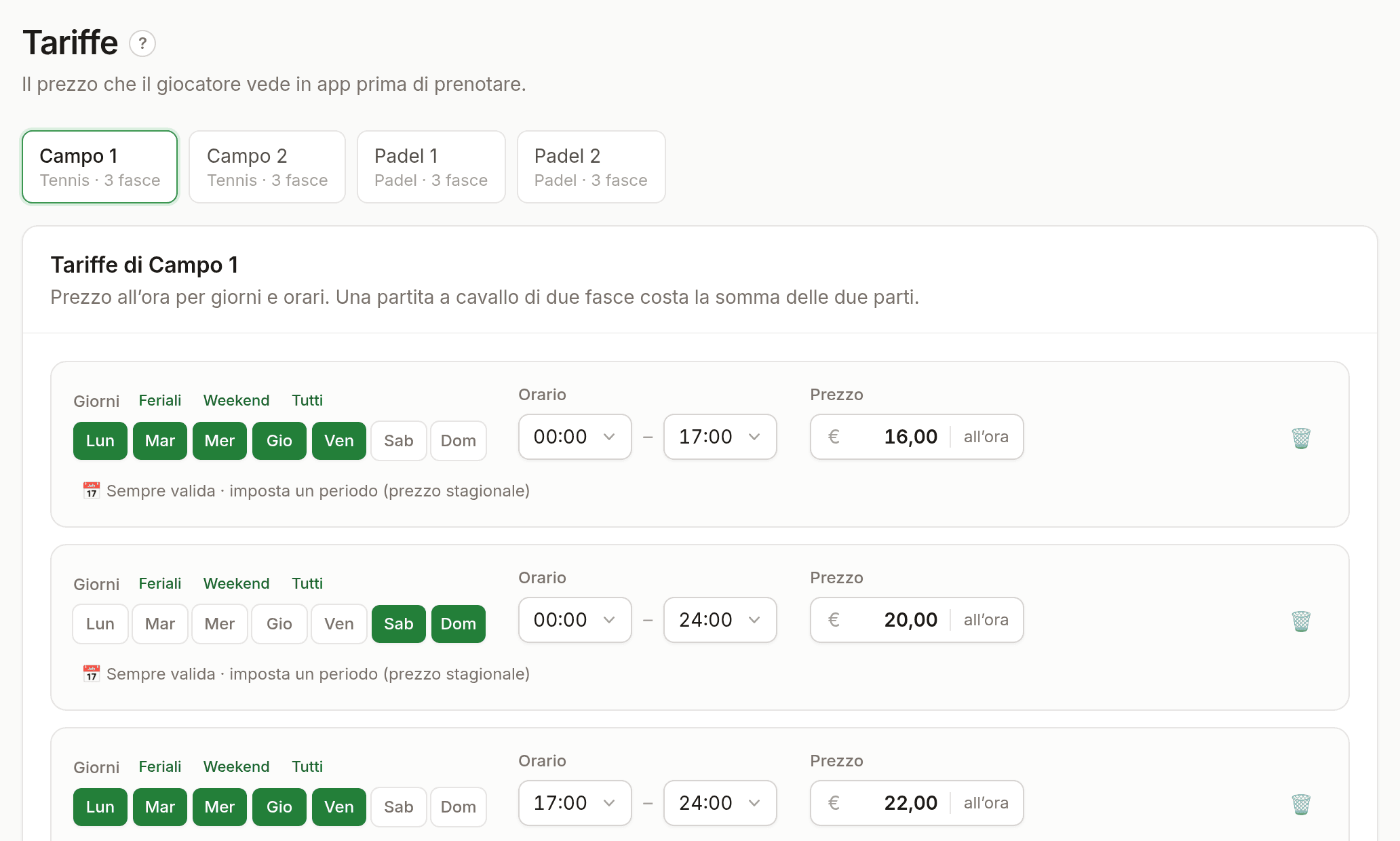This screenshot has height=841, width=1400.
Task: Toggle Mer in the weekend price band
Action: [220, 624]
